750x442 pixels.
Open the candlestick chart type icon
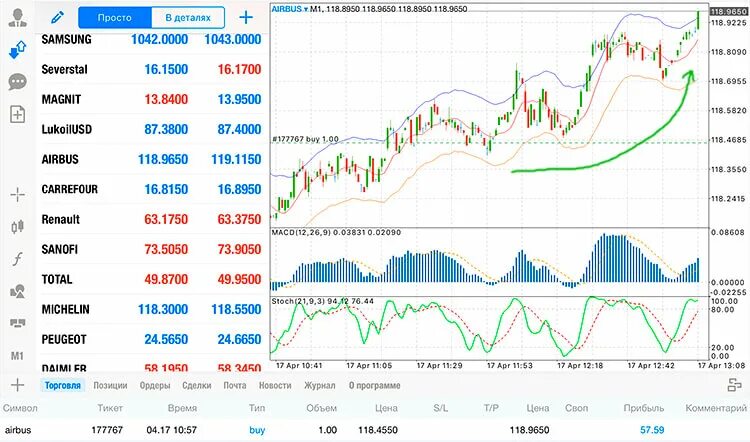click(x=18, y=227)
